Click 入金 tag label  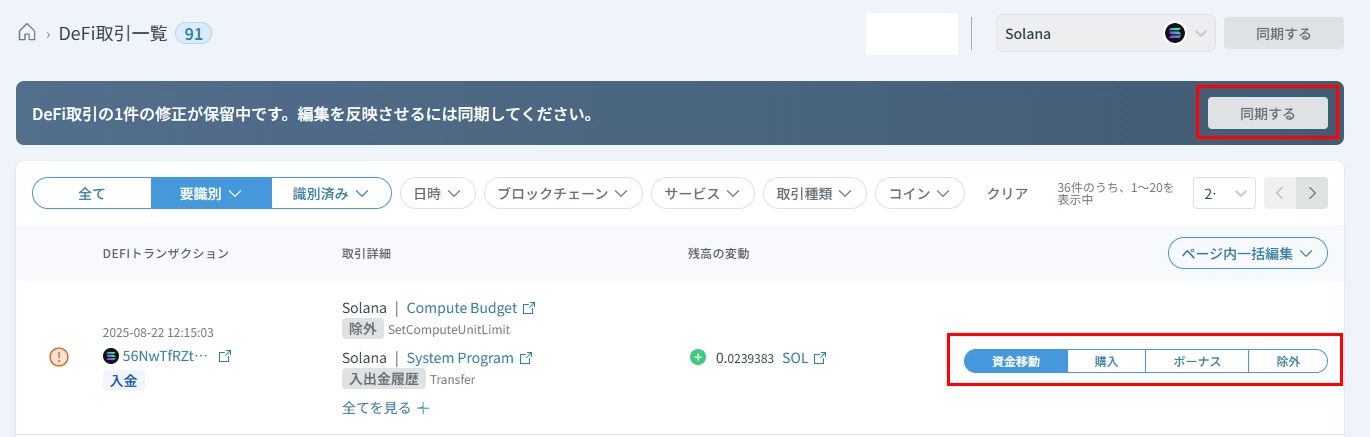tap(124, 380)
